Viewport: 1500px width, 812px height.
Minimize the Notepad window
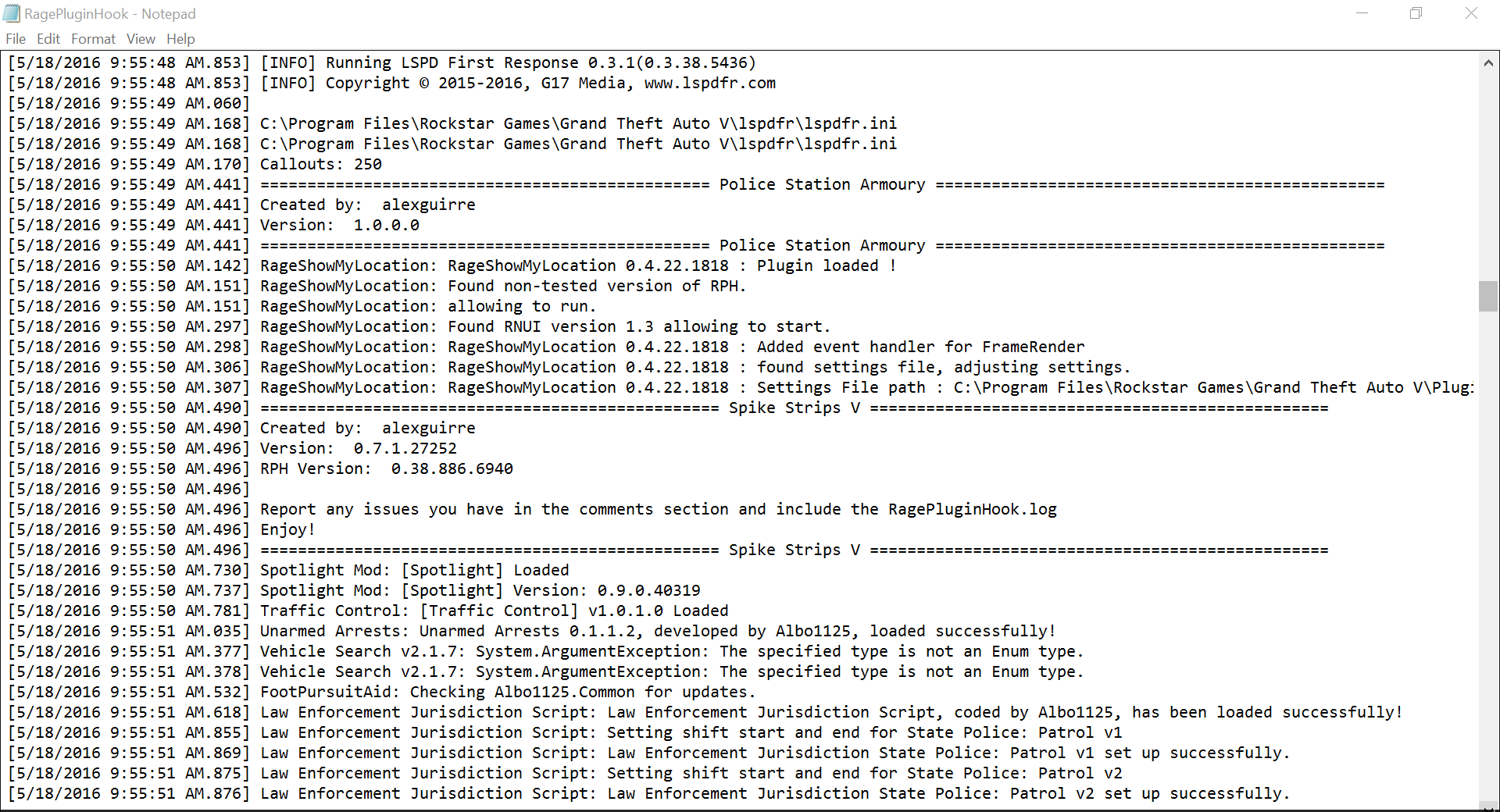1362,13
